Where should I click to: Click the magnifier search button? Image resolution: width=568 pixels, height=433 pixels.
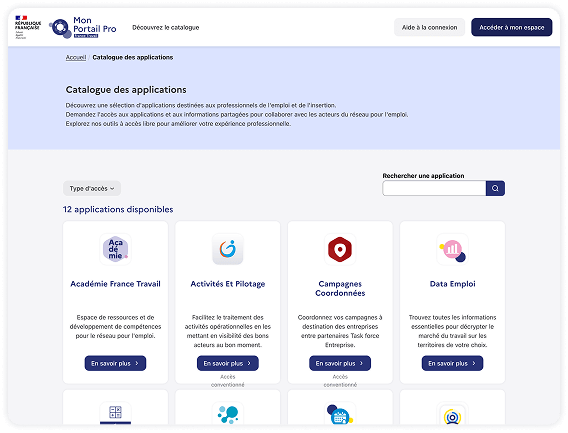[x=495, y=188]
